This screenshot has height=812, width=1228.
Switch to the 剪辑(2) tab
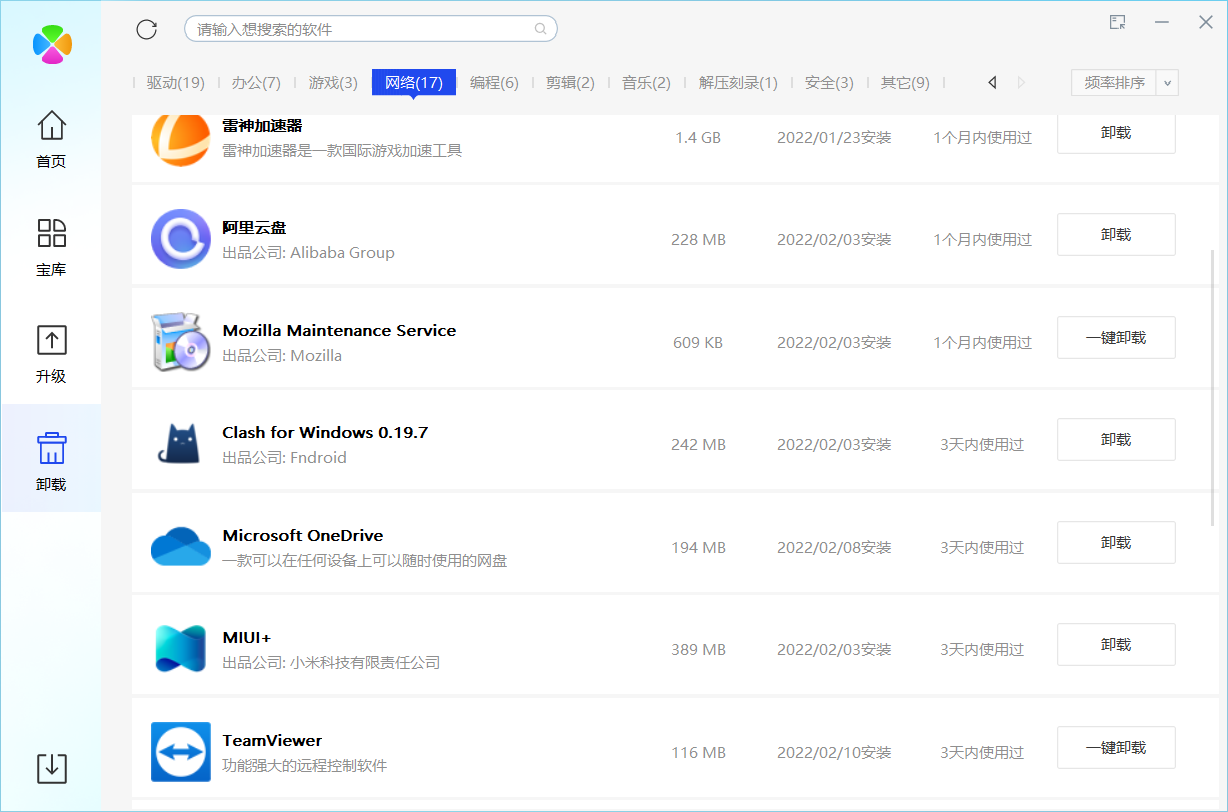point(570,82)
